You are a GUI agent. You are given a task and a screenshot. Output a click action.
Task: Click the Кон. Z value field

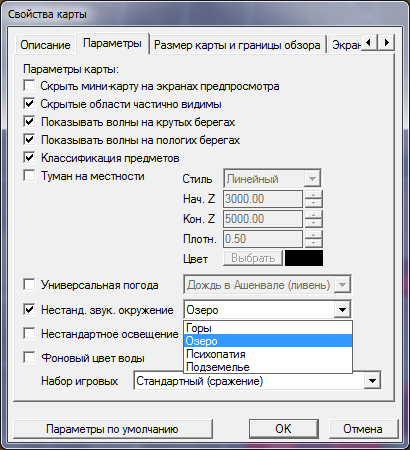pyautogui.click(x=263, y=219)
